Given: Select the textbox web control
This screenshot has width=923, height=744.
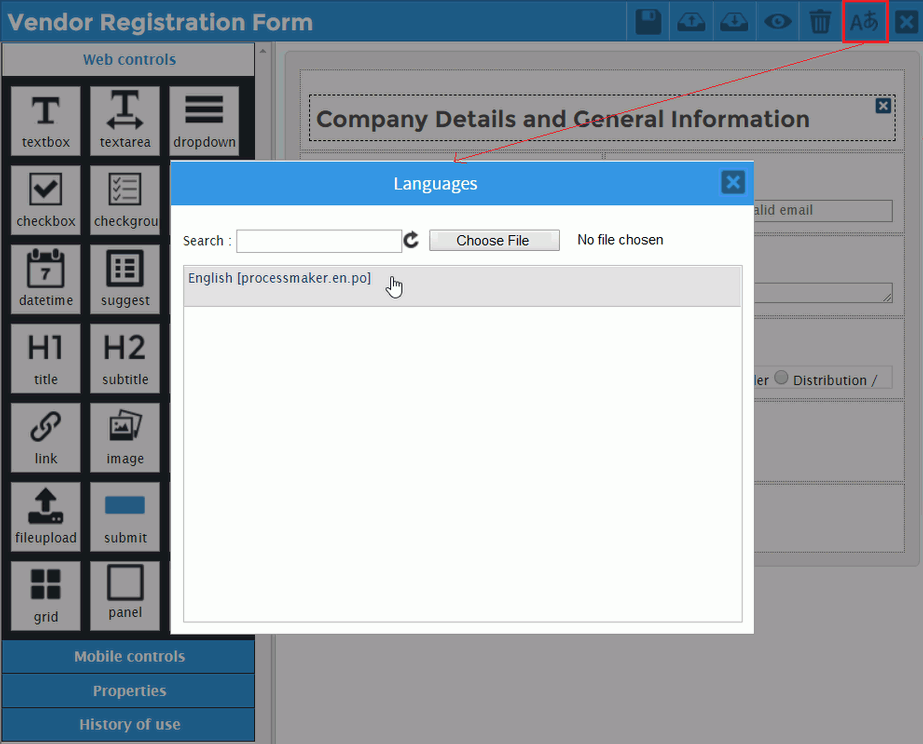Looking at the screenshot, I should 46,120.
